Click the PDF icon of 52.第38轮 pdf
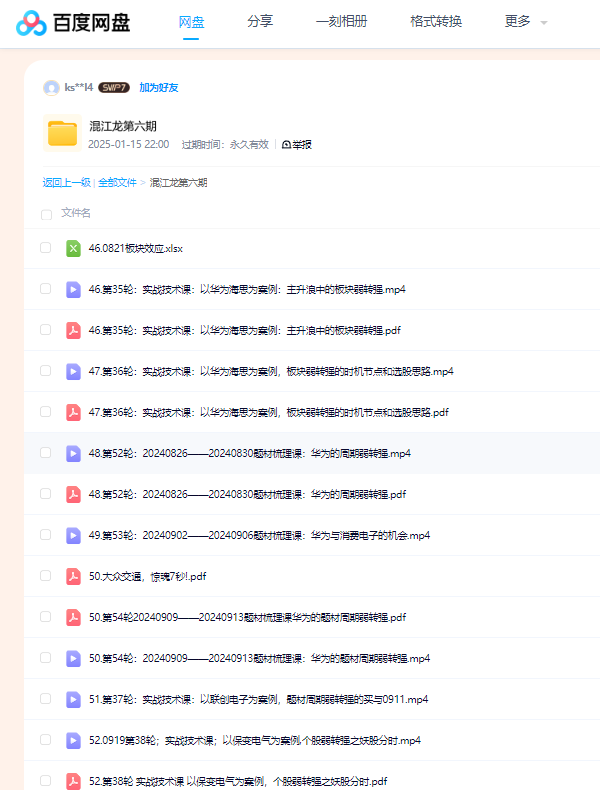Viewport: 600px width, 790px height. tap(74, 781)
